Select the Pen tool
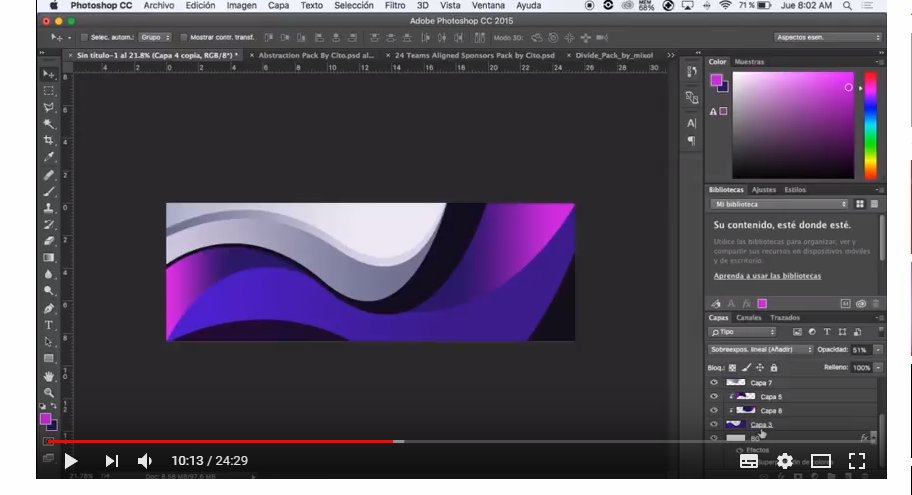This screenshot has height=495, width=912. (x=49, y=308)
